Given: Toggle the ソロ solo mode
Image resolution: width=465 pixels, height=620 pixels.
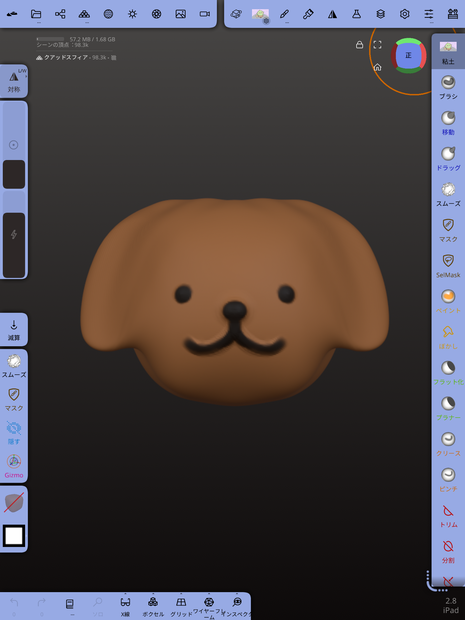Looking at the screenshot, I should pyautogui.click(x=97, y=606).
